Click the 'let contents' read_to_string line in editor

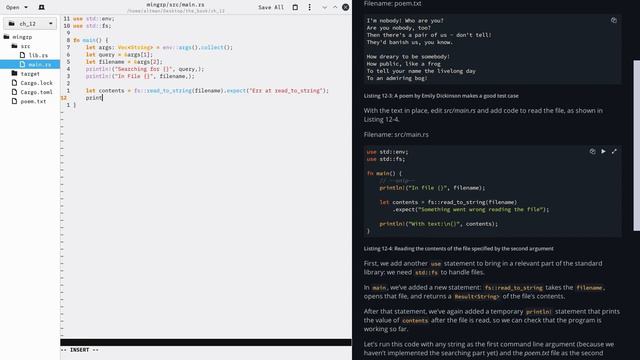click(x=207, y=91)
